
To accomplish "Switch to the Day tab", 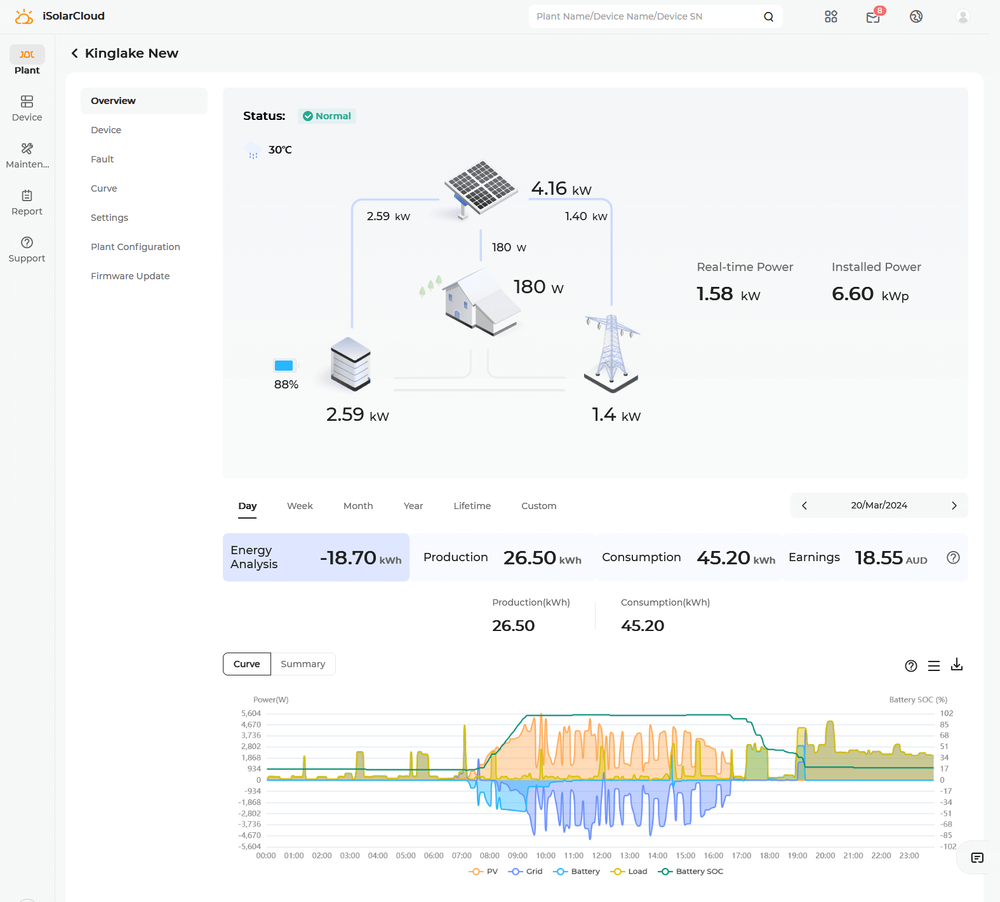I will (247, 506).
